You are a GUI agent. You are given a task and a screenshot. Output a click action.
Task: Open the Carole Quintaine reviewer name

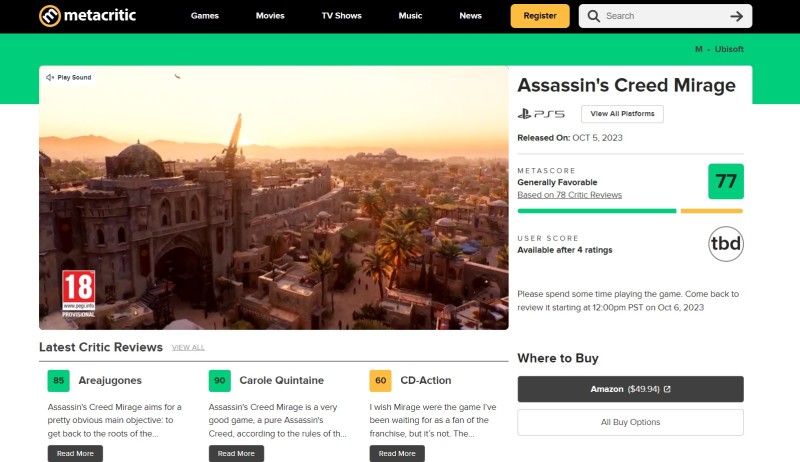point(281,380)
